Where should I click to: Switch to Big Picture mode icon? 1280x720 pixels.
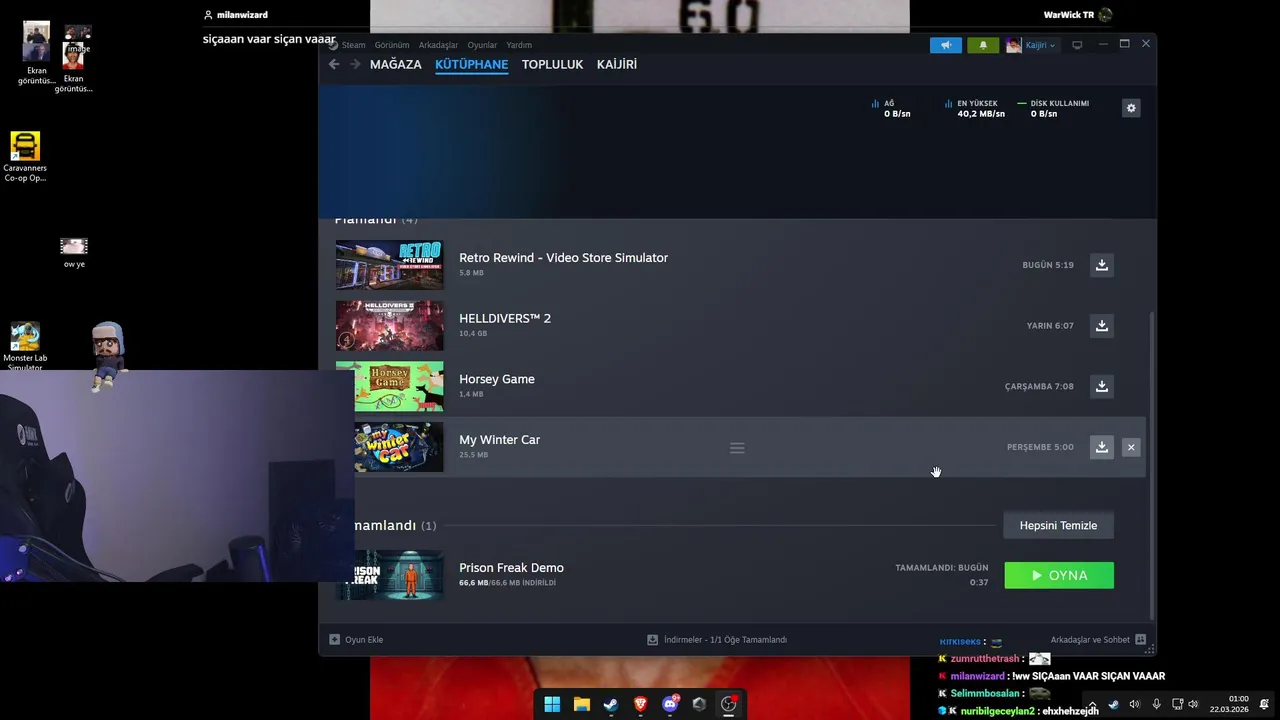coord(1077,45)
